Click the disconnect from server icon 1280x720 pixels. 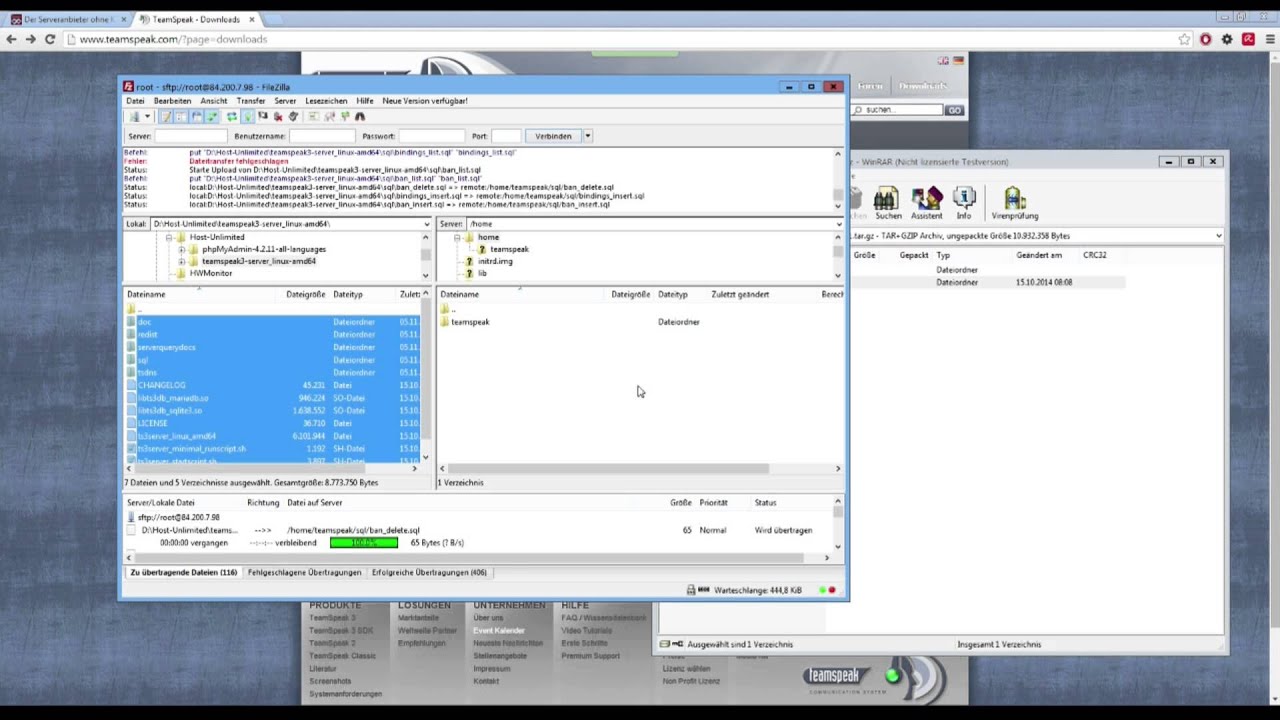click(278, 116)
